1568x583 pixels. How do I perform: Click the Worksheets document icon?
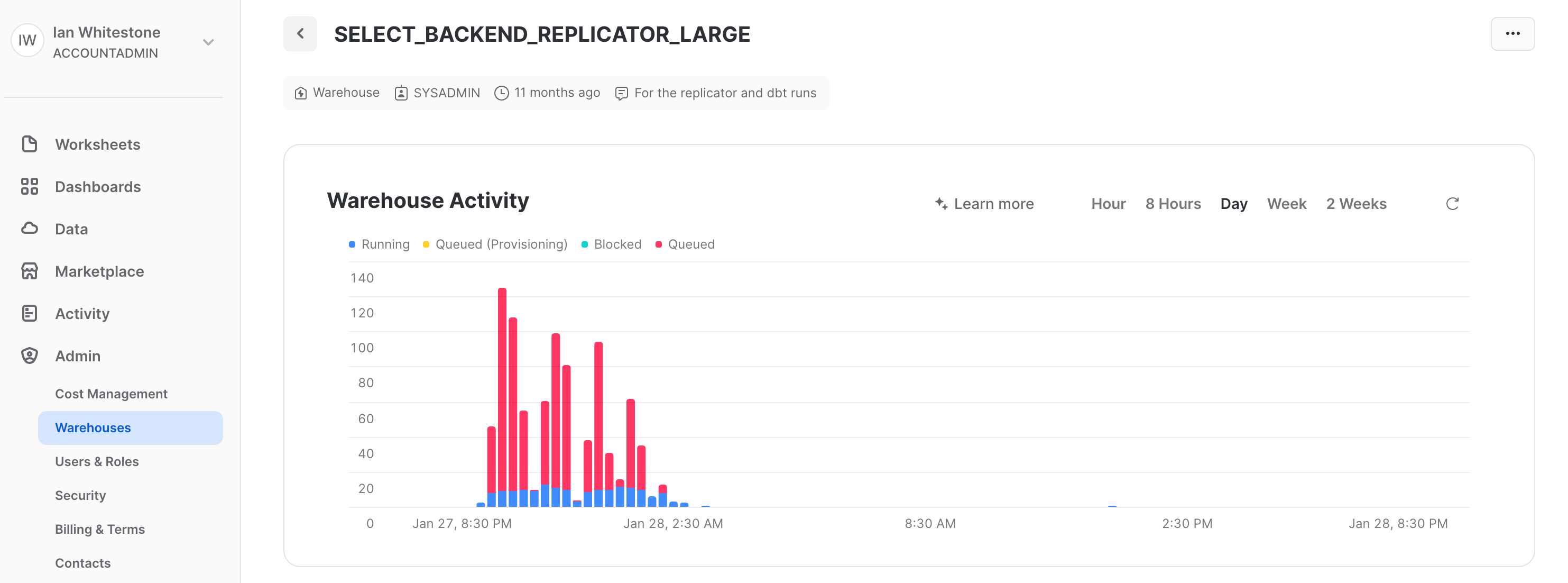(x=29, y=144)
